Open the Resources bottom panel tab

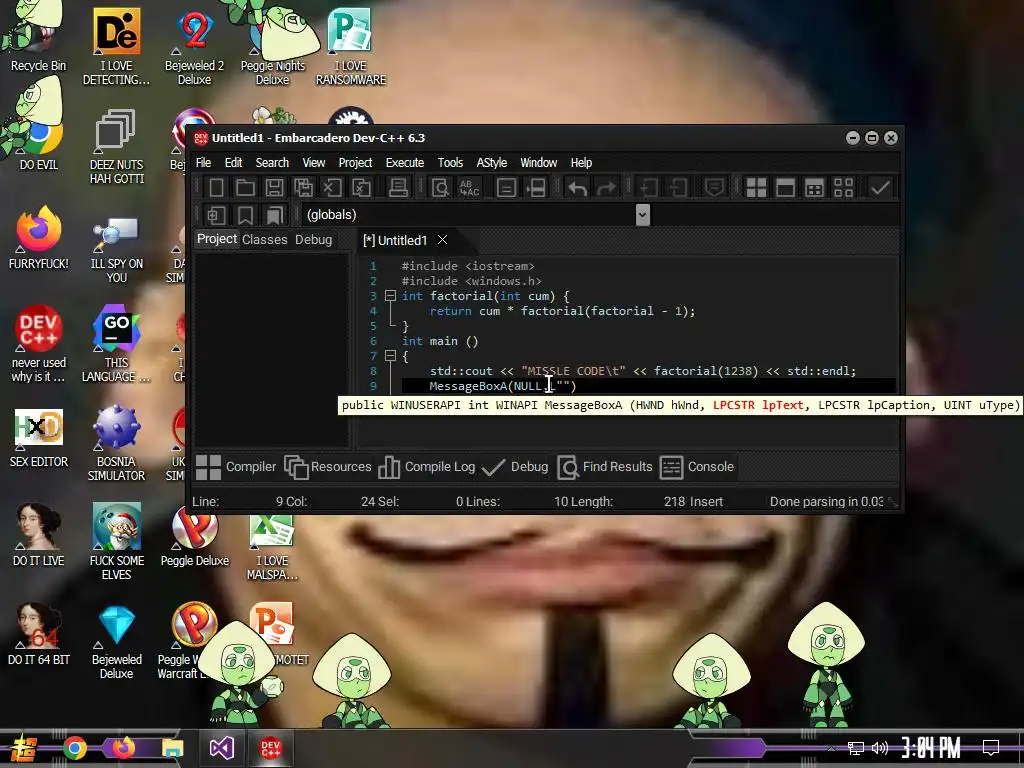click(x=328, y=467)
